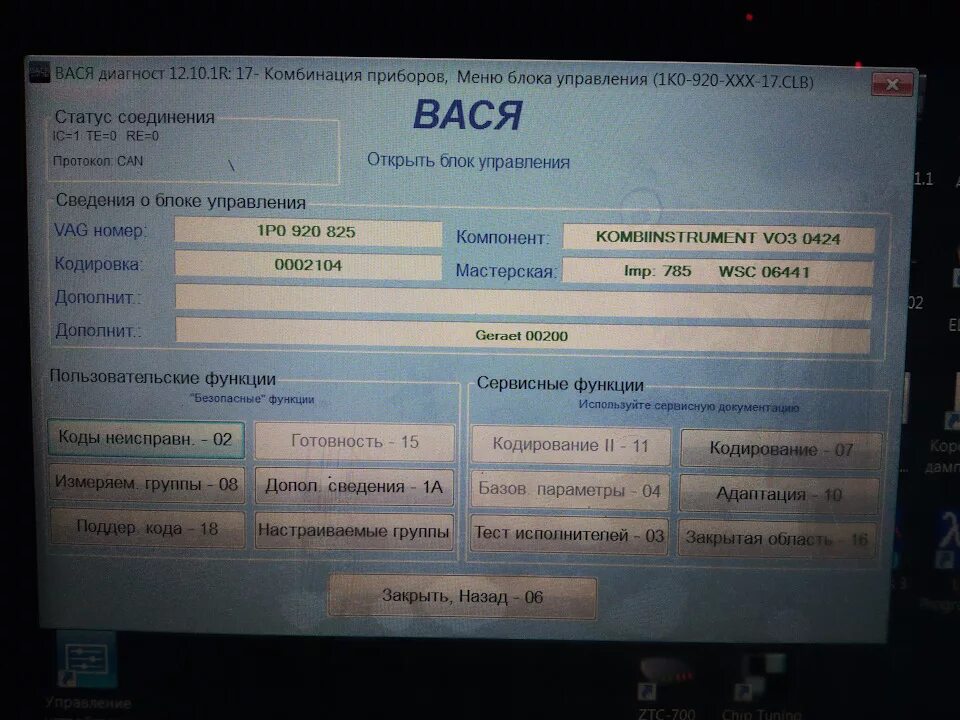960x720 pixels.
Task: Open Измеряем. группы - 08
Action: [147, 484]
